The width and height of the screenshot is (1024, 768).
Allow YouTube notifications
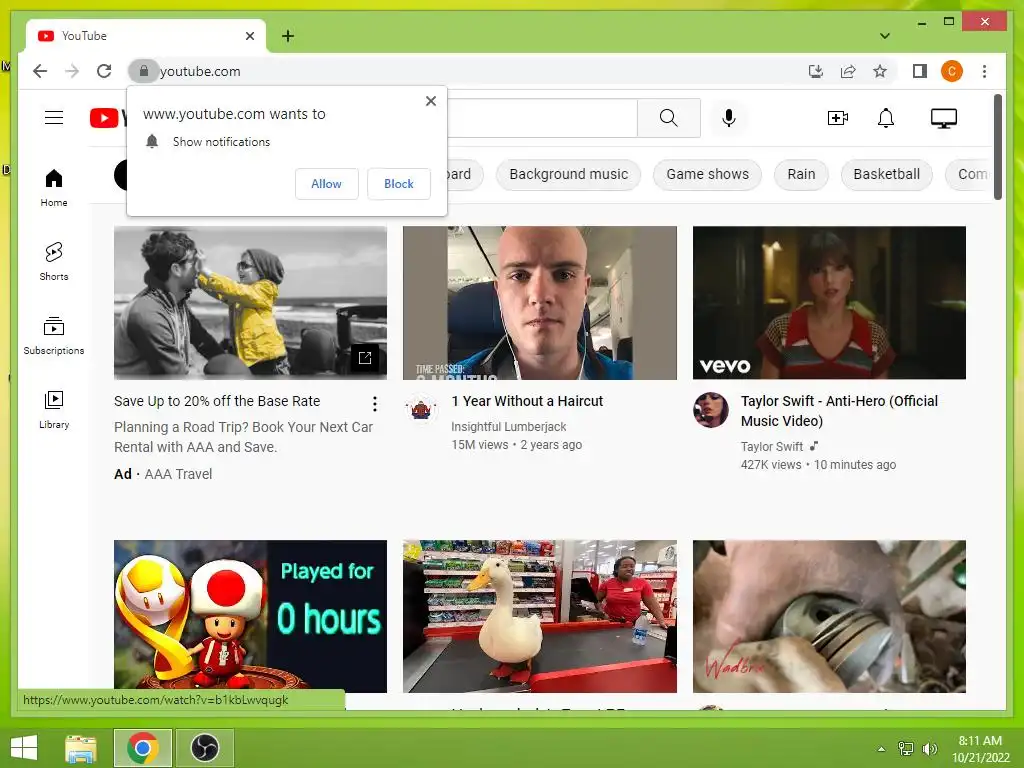(327, 184)
